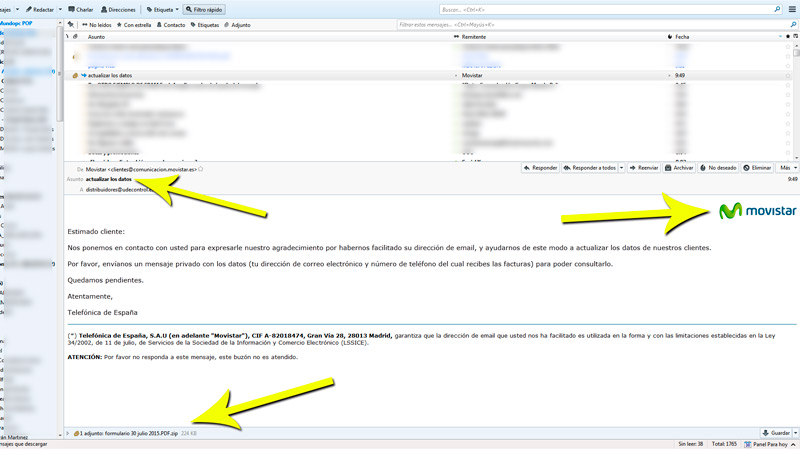This screenshot has width=800, height=449.
Task: Filter messages Con estrella
Action: click(x=135, y=24)
